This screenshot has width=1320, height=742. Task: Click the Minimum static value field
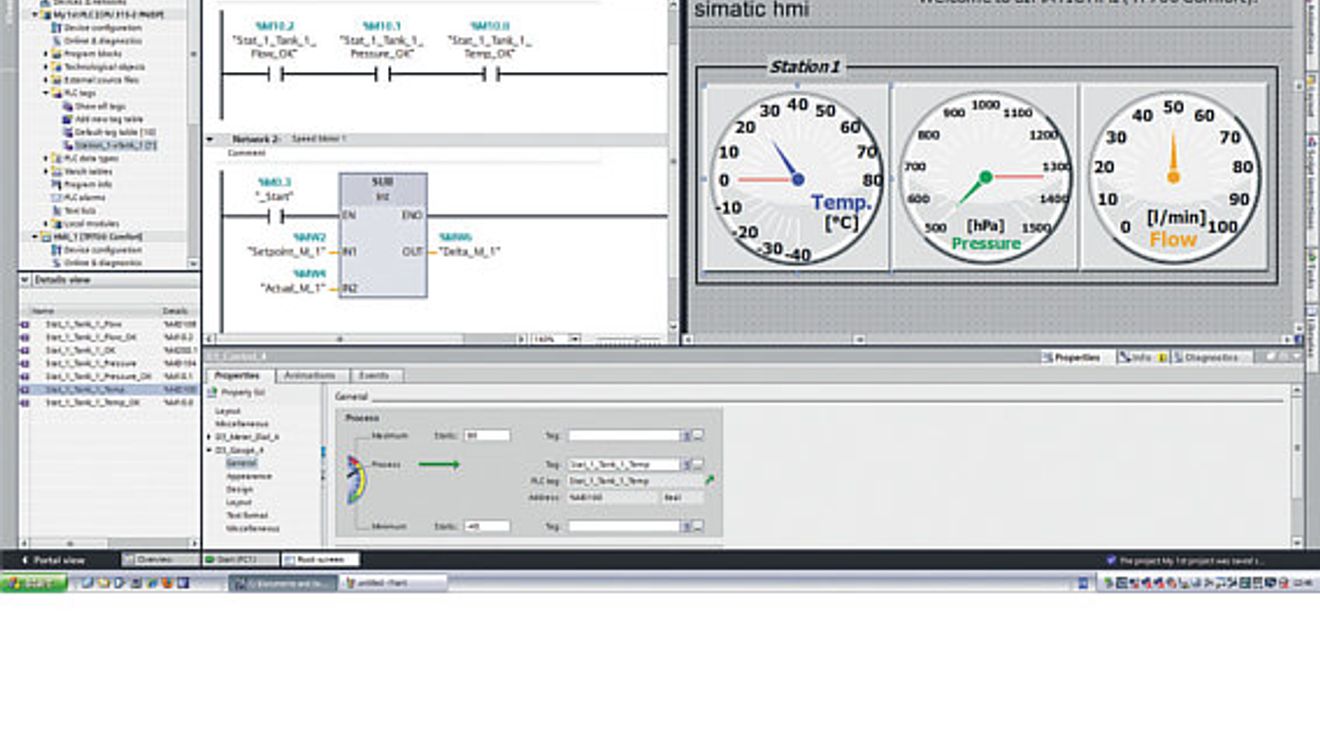(x=487, y=526)
